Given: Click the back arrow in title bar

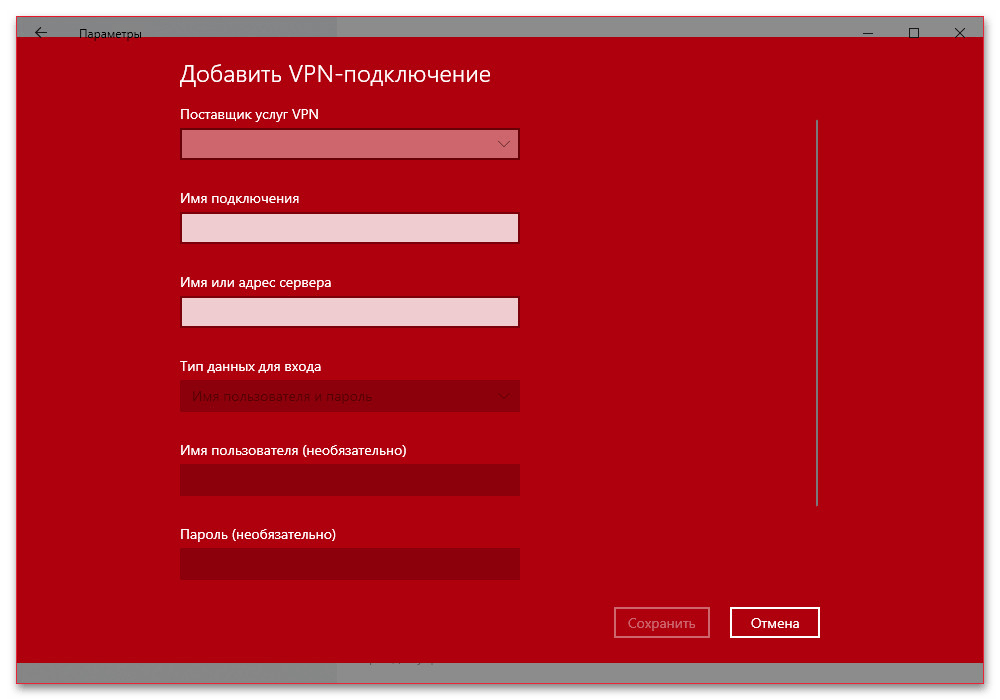Looking at the screenshot, I should coord(41,33).
